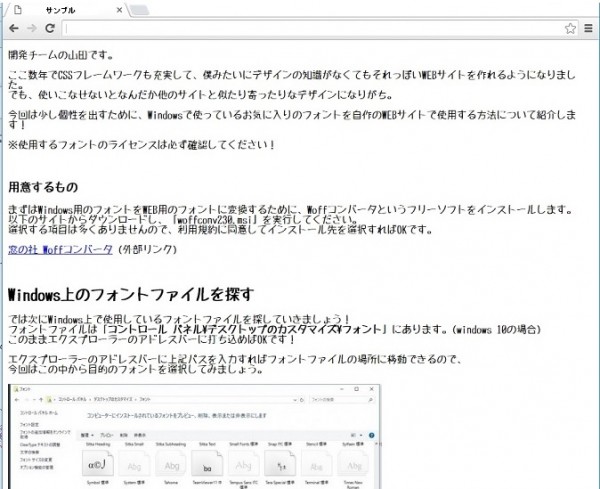This screenshot has height=489, width=600.
Task: Click the address bar dropdown chevron in the Fonts screenshot
Action: pos(295,400)
